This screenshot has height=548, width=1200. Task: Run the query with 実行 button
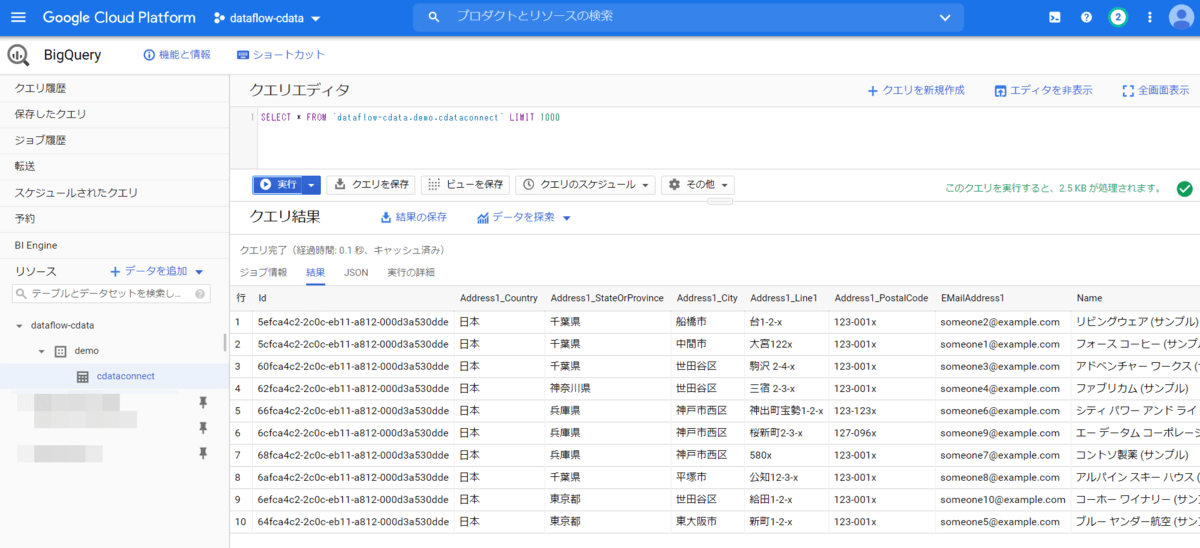(278, 185)
